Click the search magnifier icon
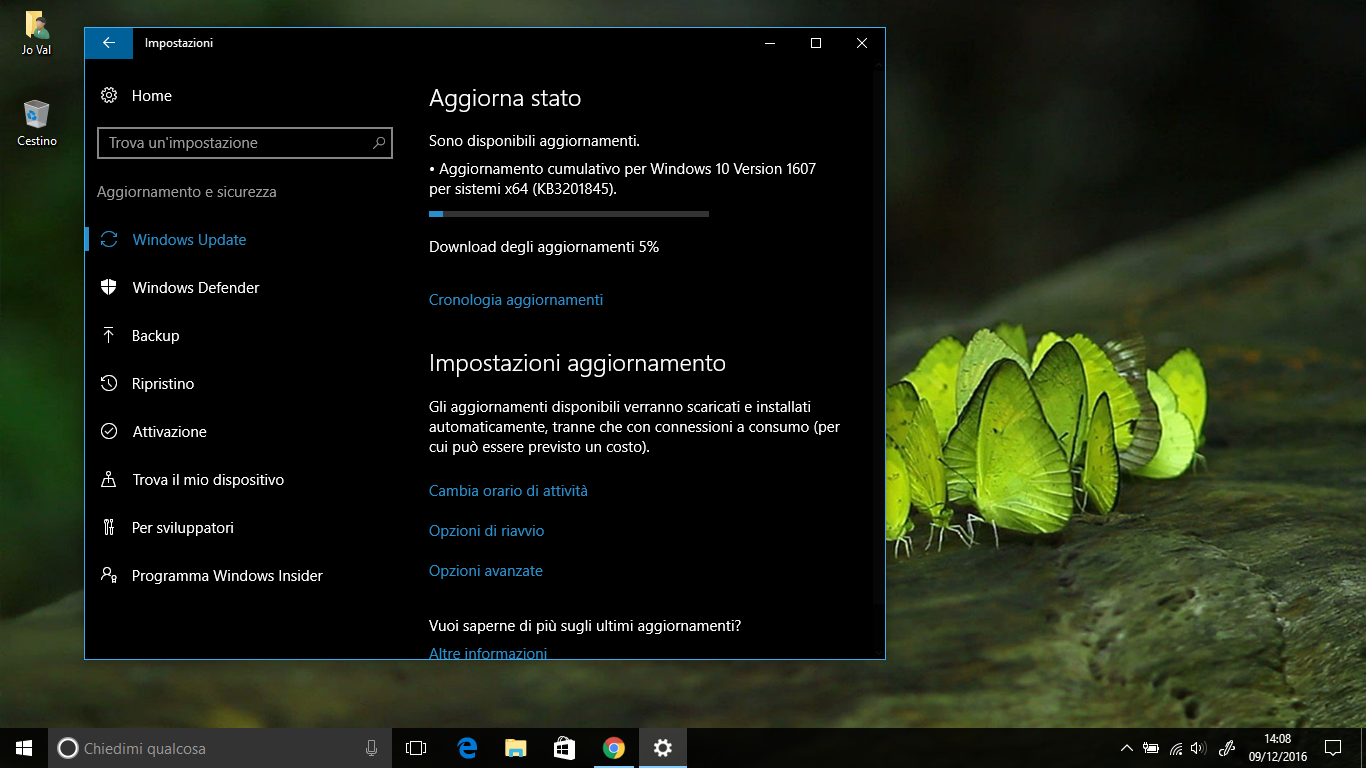This screenshot has height=768, width=1366. 379,143
